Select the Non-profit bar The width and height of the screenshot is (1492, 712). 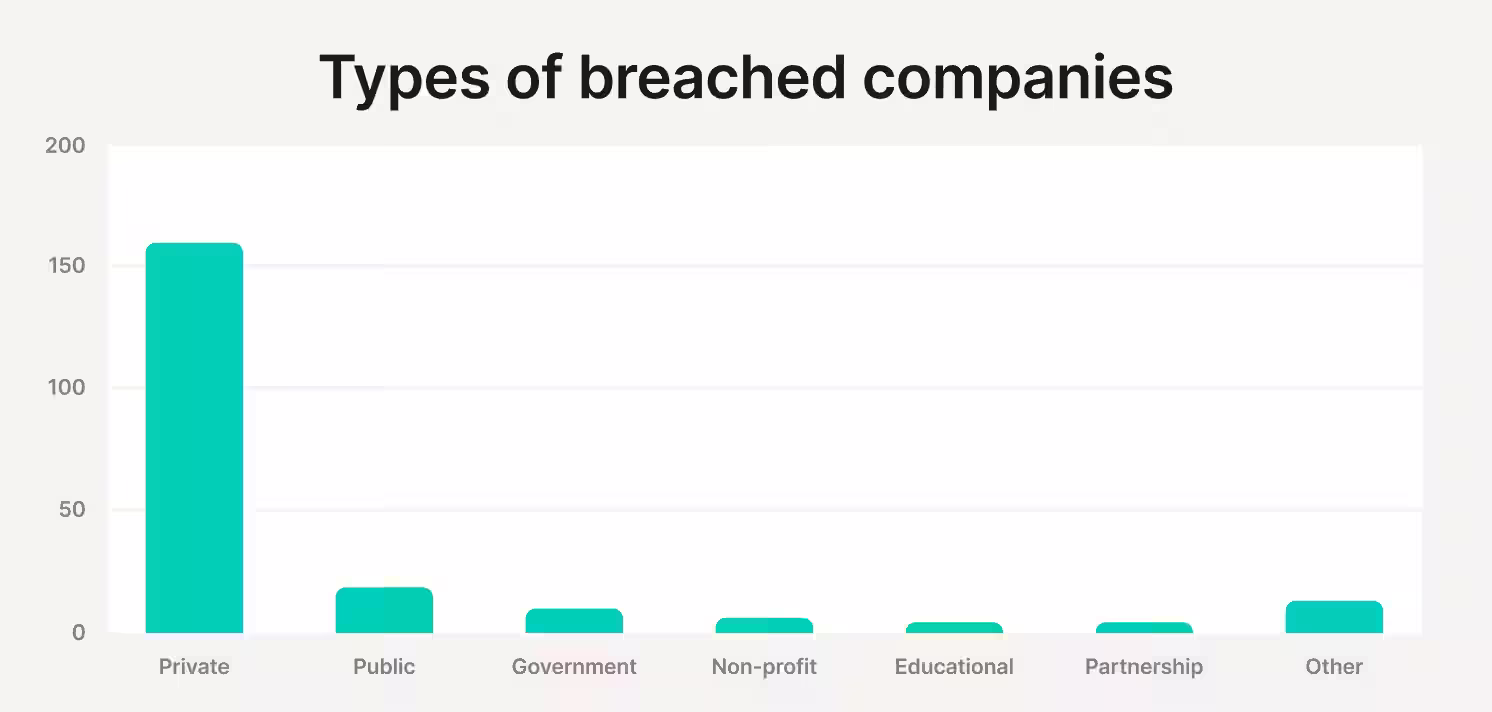(x=764, y=626)
